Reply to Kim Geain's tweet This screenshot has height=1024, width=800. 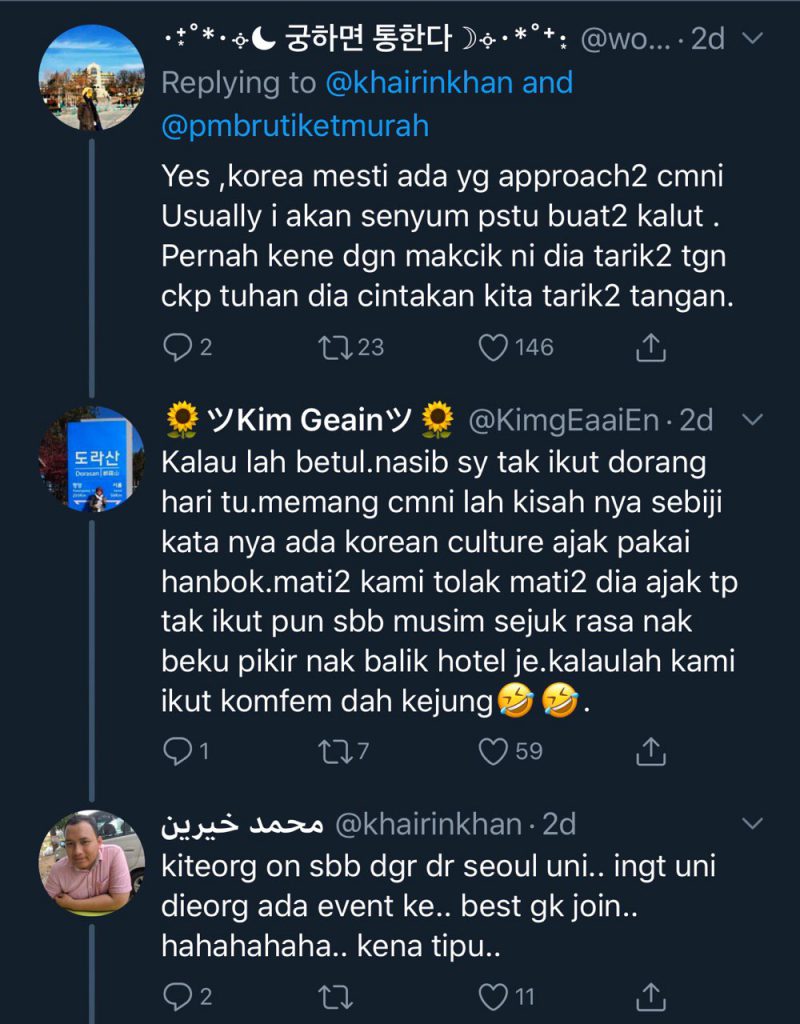tap(177, 749)
